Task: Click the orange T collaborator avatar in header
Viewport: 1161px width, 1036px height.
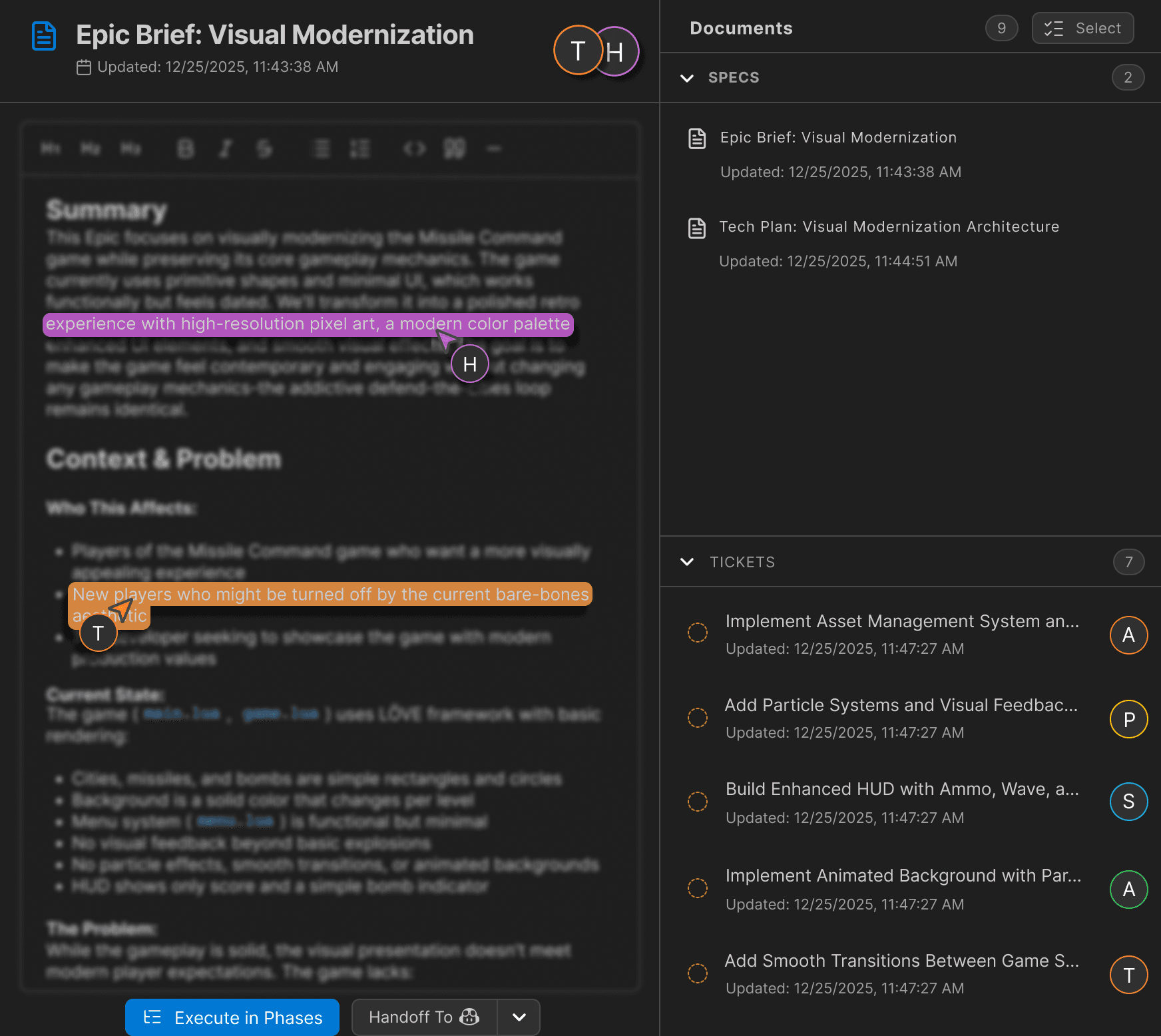Action: pyautogui.click(x=578, y=51)
